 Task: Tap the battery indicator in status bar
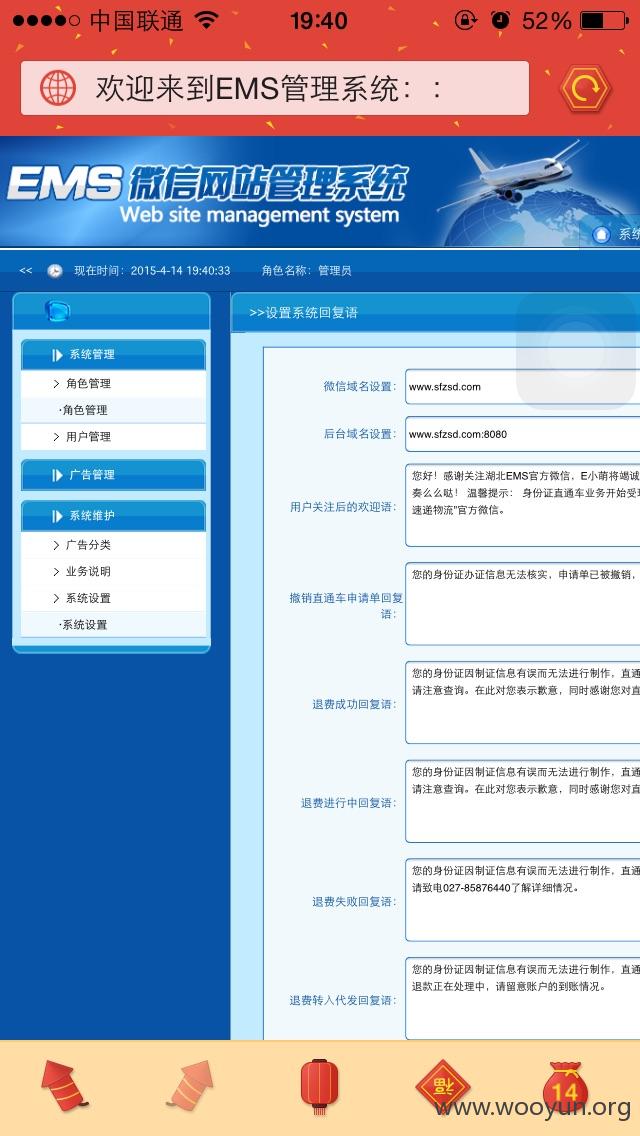603,20
